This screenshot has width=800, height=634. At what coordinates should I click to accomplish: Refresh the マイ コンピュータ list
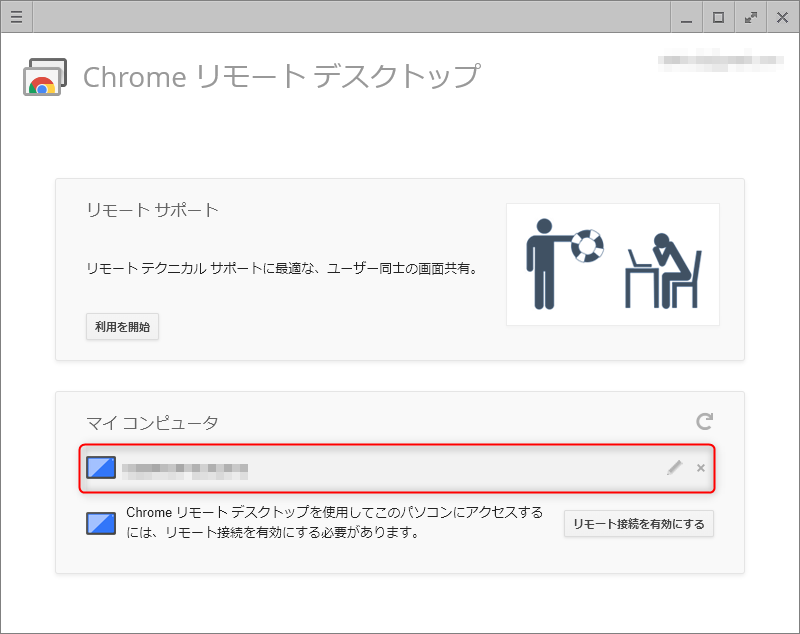tap(705, 422)
